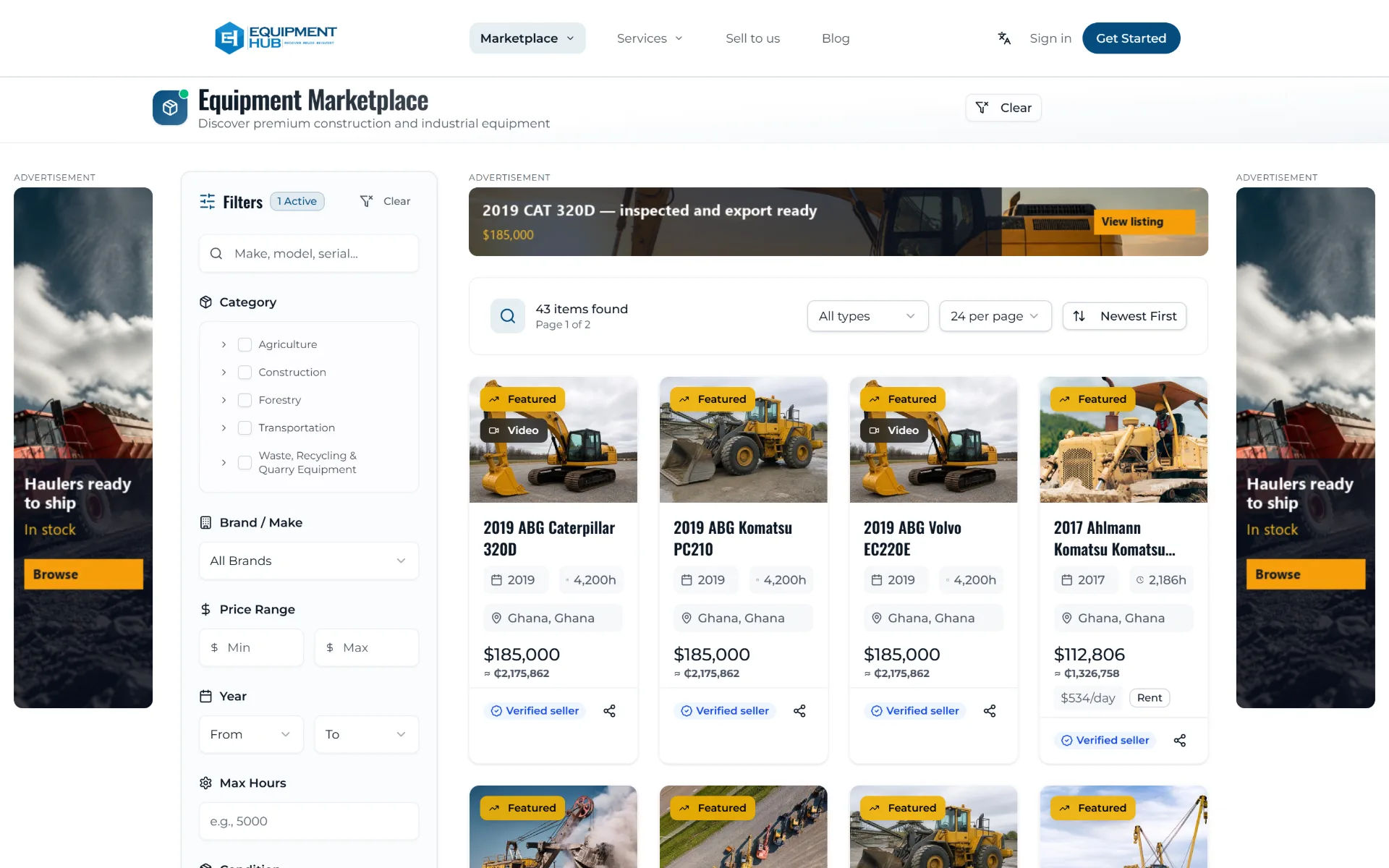1389x868 pixels.
Task: Open the Marketplace menu
Action: [x=527, y=38]
